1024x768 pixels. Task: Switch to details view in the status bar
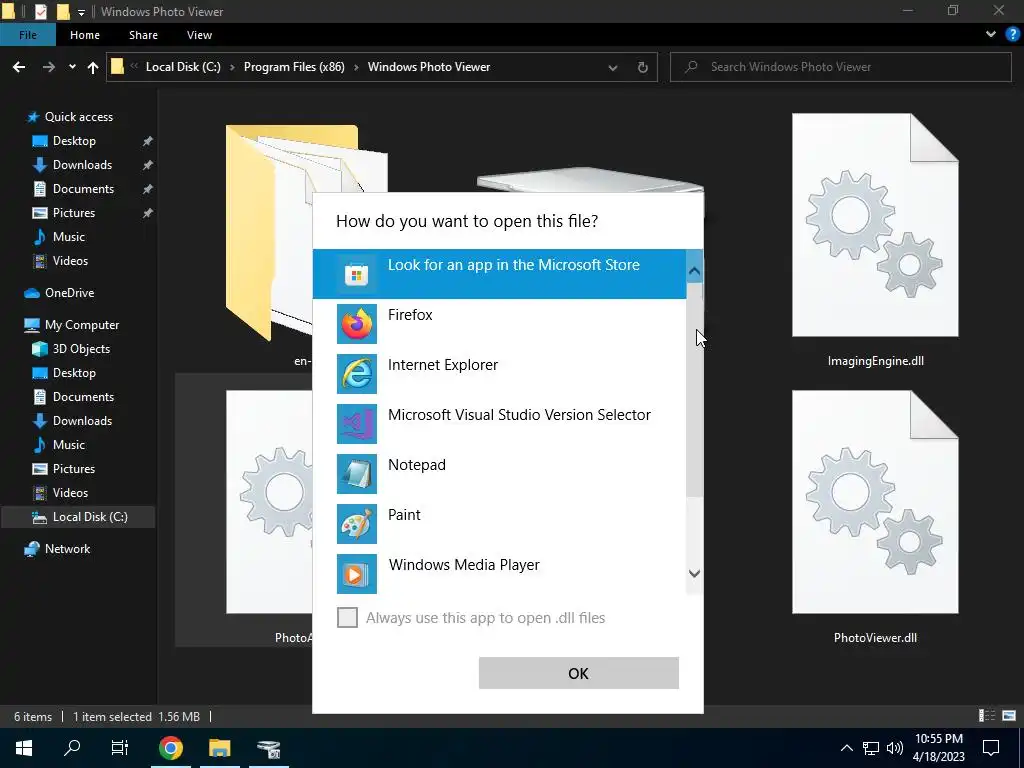pyautogui.click(x=987, y=716)
